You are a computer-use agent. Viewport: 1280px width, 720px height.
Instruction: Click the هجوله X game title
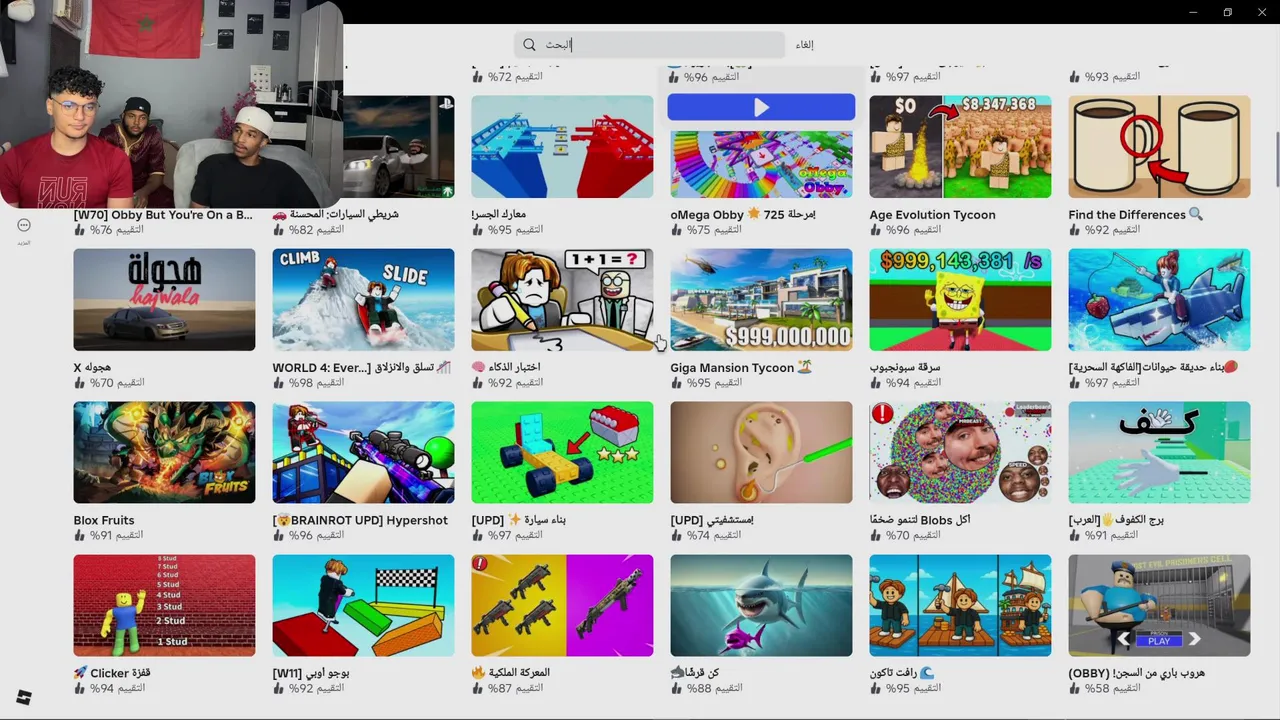click(x=92, y=367)
